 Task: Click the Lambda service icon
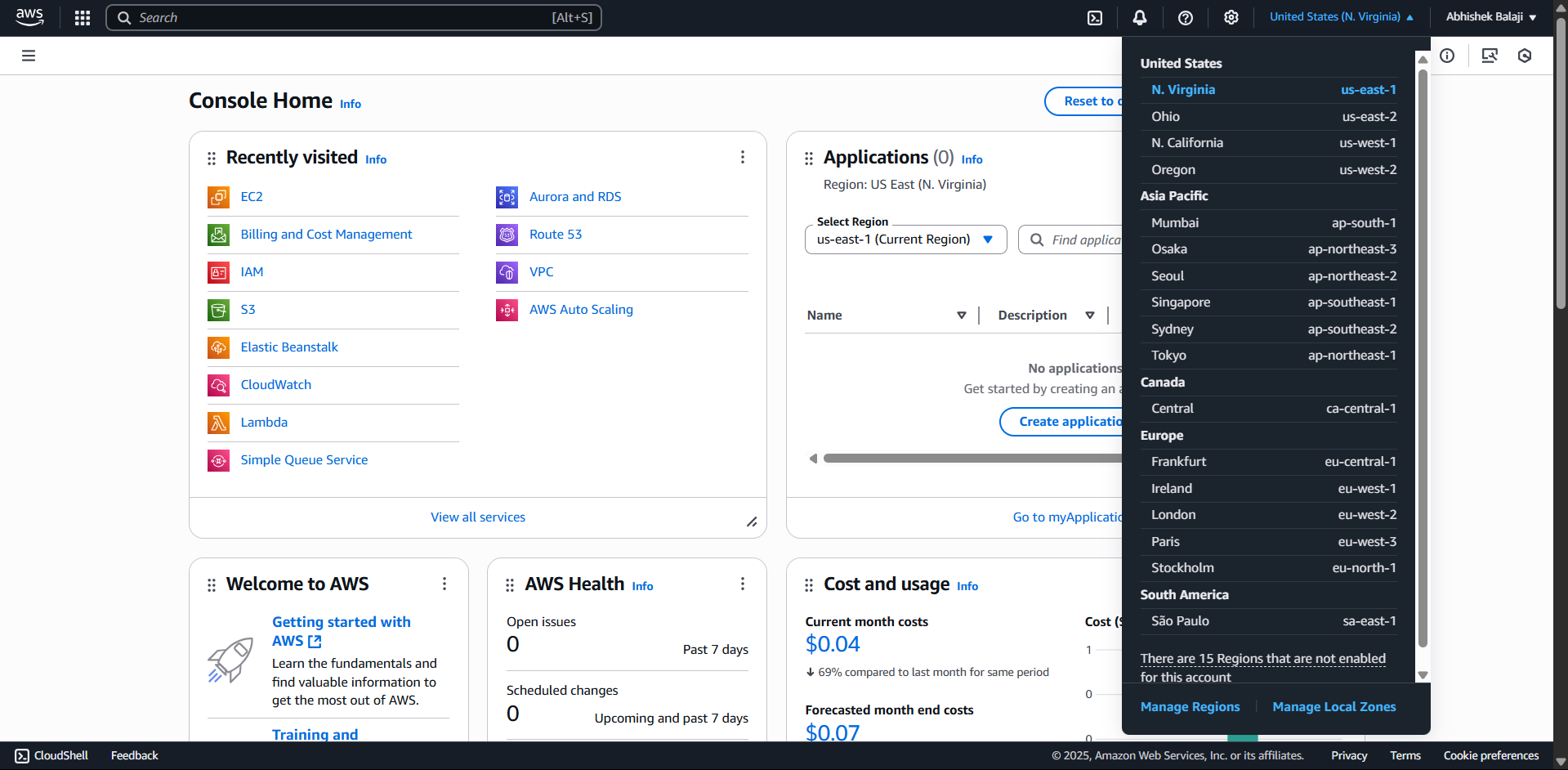pyautogui.click(x=218, y=423)
